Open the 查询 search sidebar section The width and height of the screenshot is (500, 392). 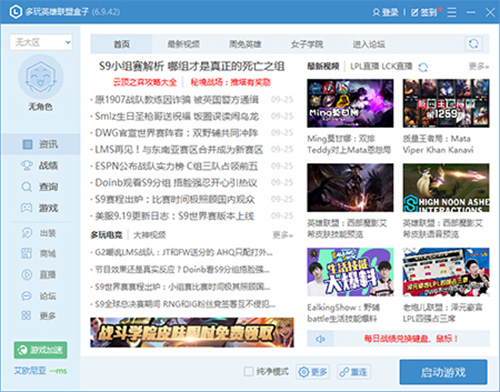[40, 187]
